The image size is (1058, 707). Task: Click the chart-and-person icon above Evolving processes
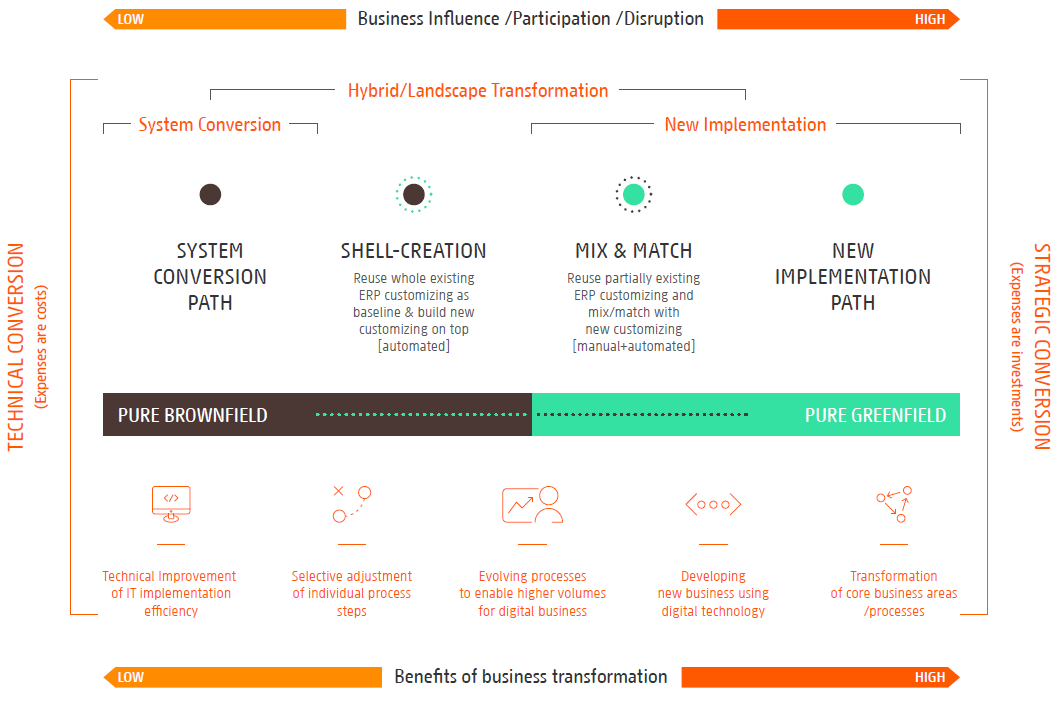532,504
